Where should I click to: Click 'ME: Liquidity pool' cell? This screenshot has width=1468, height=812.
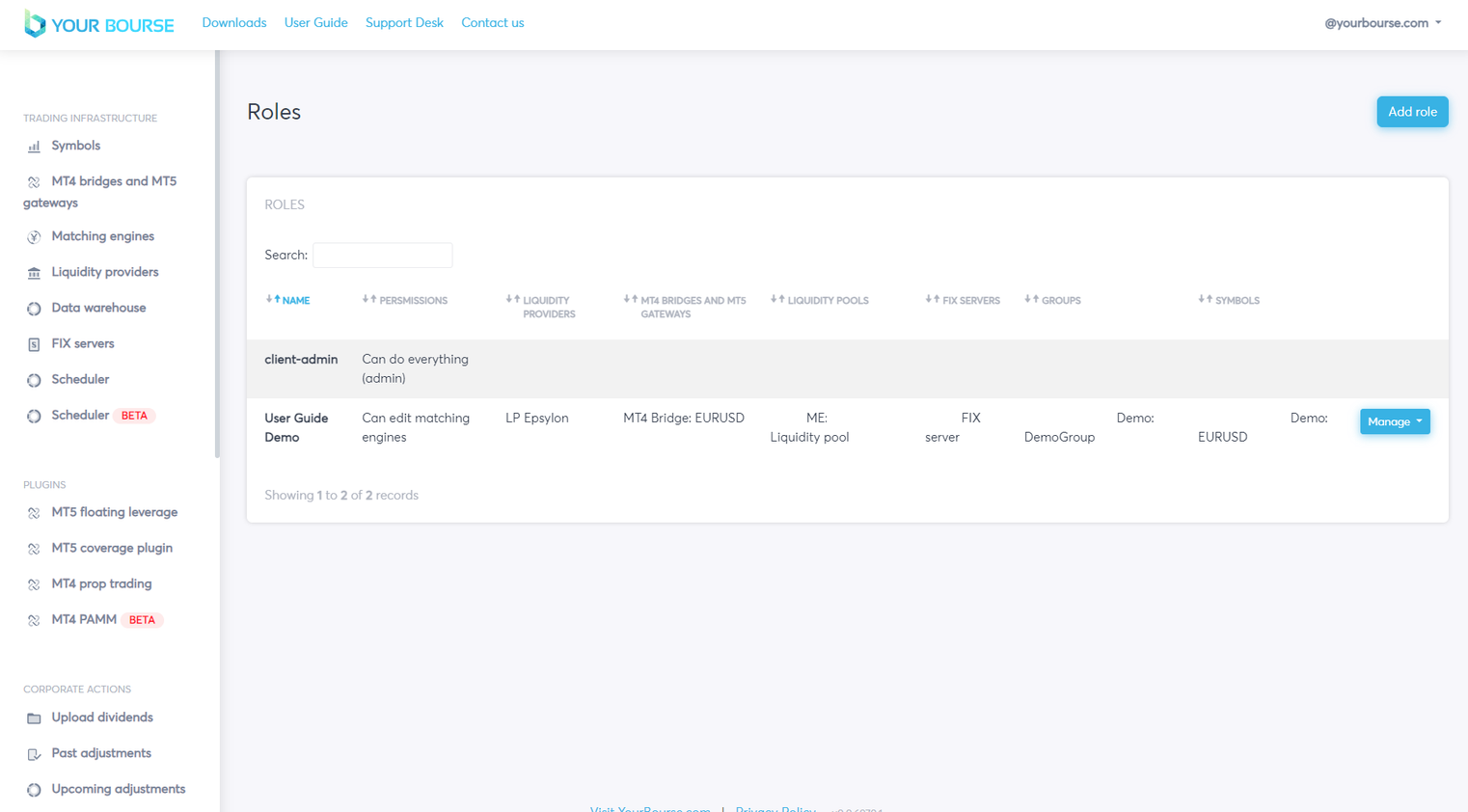[809, 427]
